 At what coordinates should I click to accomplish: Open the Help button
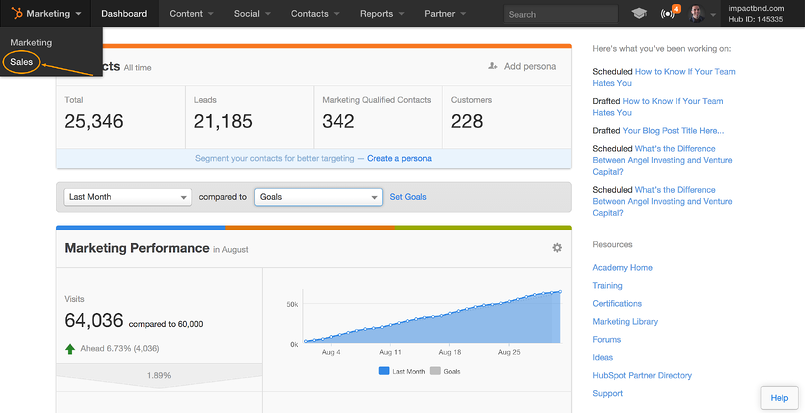click(779, 398)
